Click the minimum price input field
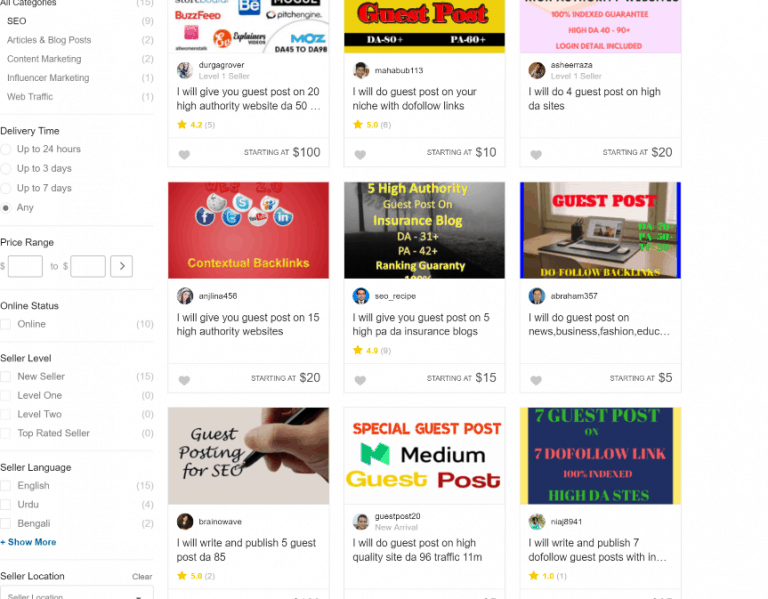The height and width of the screenshot is (599, 768). coord(25,266)
